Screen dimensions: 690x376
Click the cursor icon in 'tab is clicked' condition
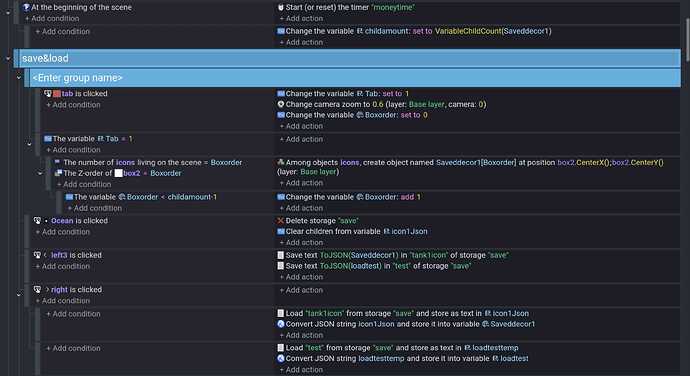click(x=48, y=94)
